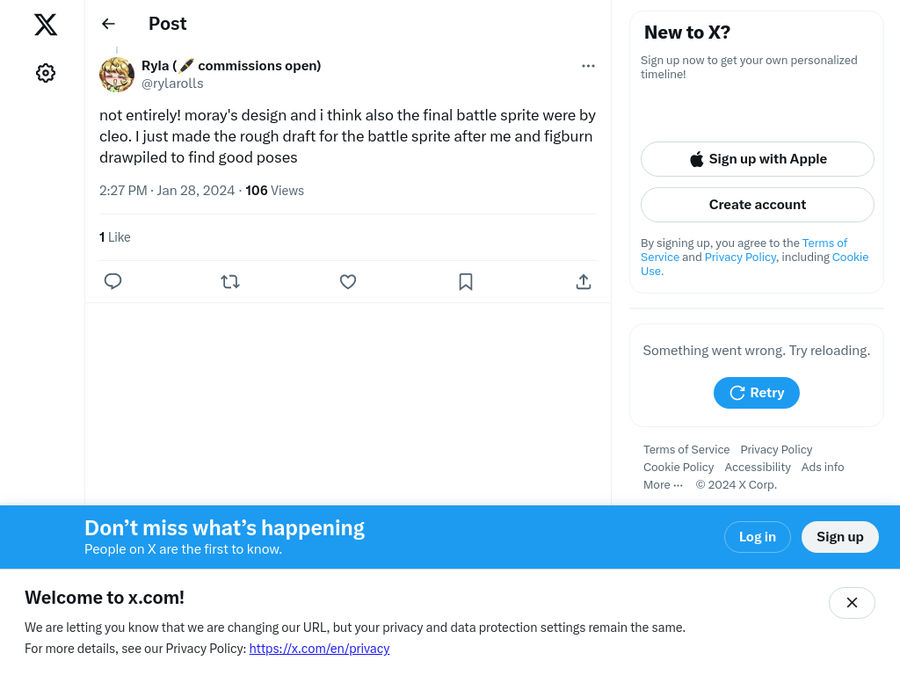Retry loading the failed section
This screenshot has width=900, height=675.
pos(756,393)
